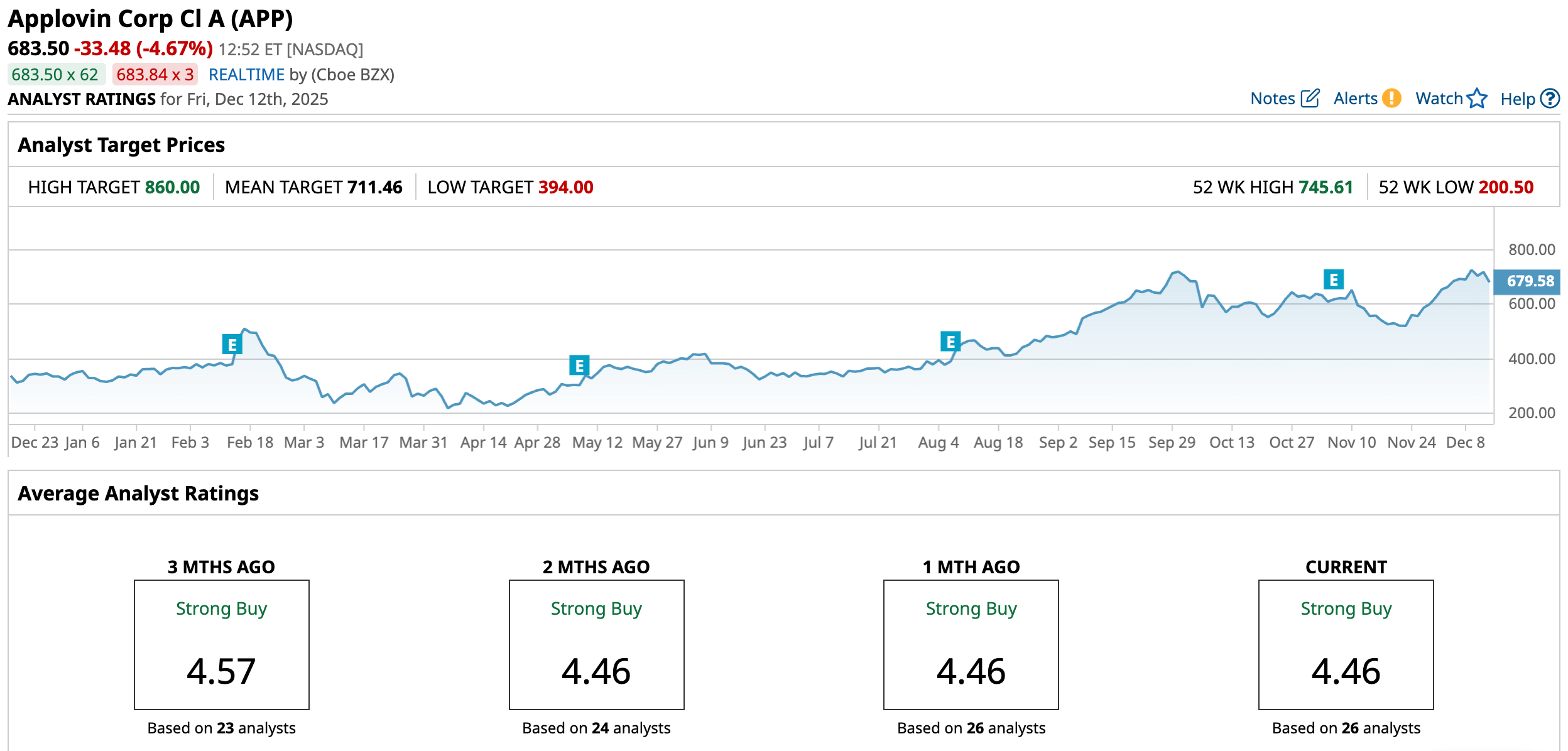Click the Watch star icon
The image size is (1568, 751).
coord(1477,99)
